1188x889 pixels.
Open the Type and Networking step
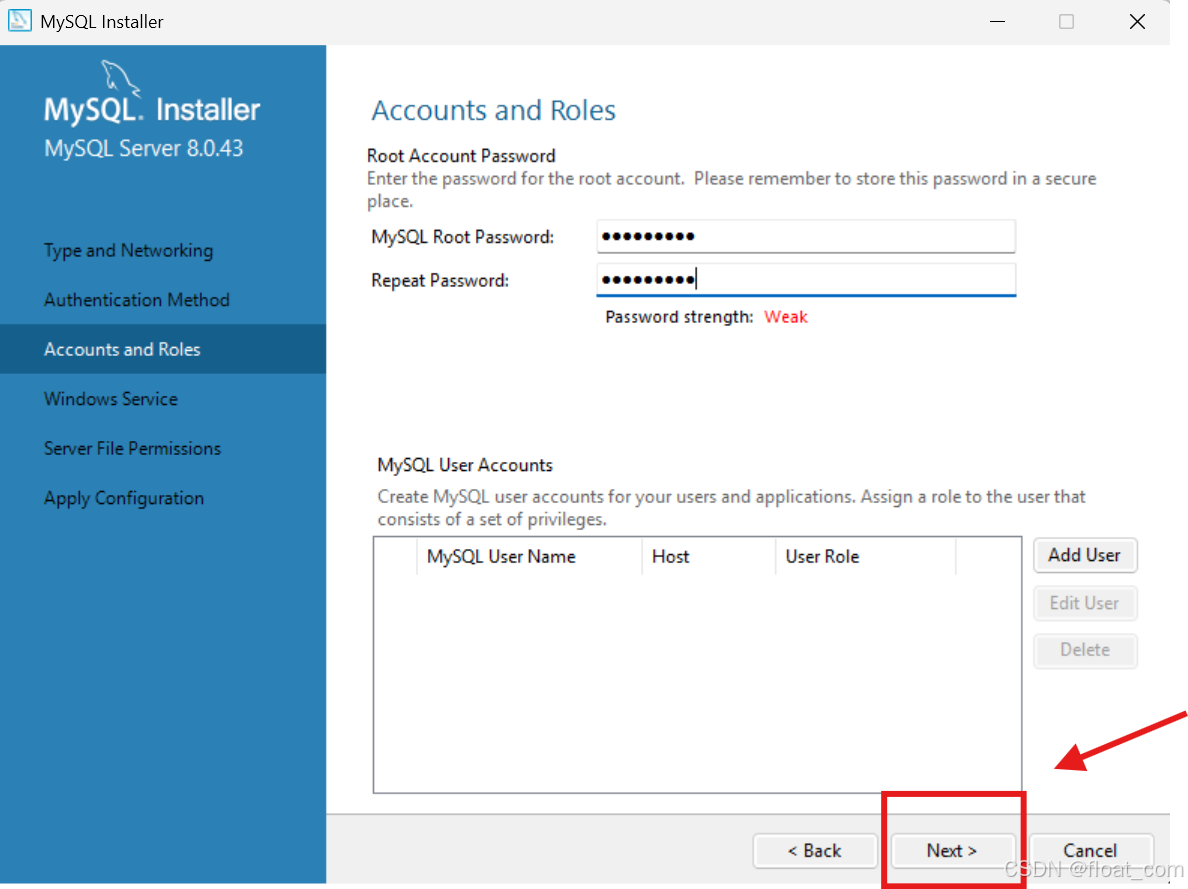click(128, 250)
